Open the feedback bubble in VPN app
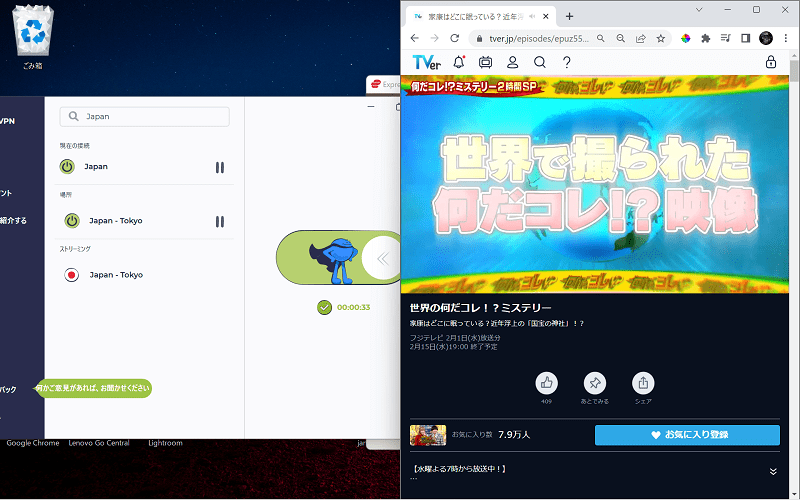 coord(93,388)
